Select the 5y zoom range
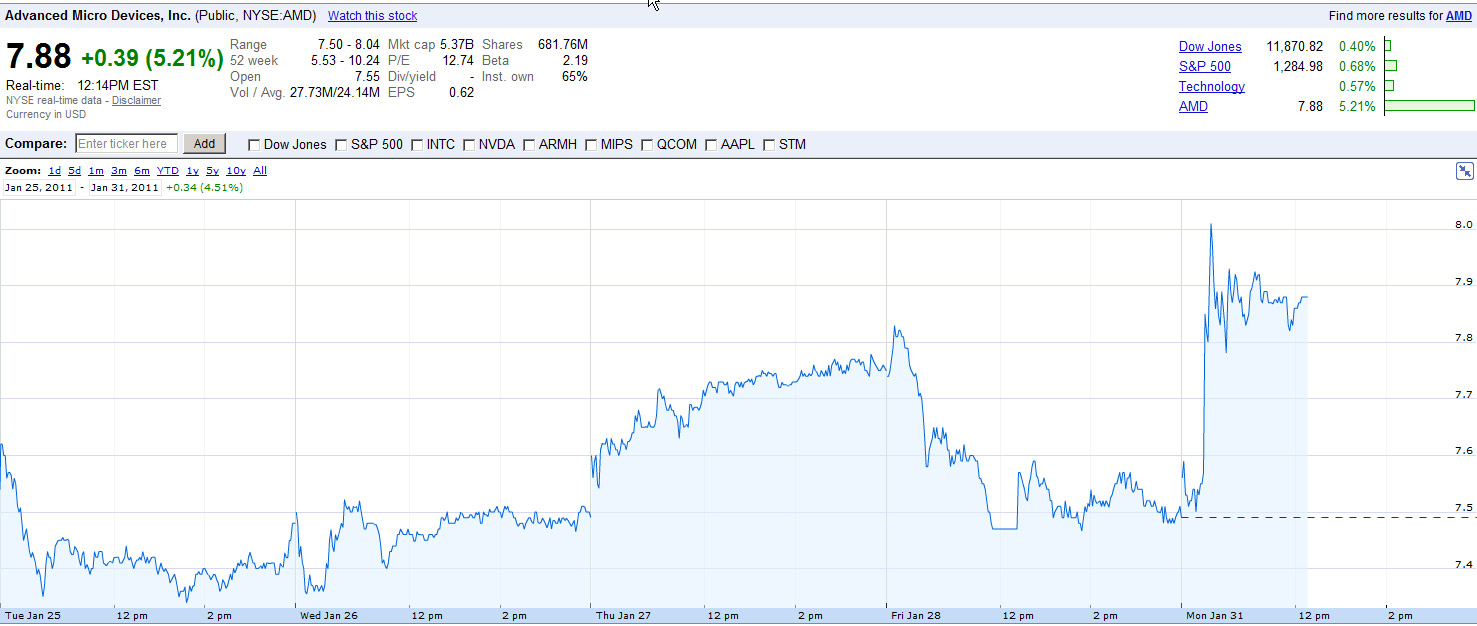Image resolution: width=1477 pixels, height=626 pixels. pyautogui.click(x=212, y=171)
